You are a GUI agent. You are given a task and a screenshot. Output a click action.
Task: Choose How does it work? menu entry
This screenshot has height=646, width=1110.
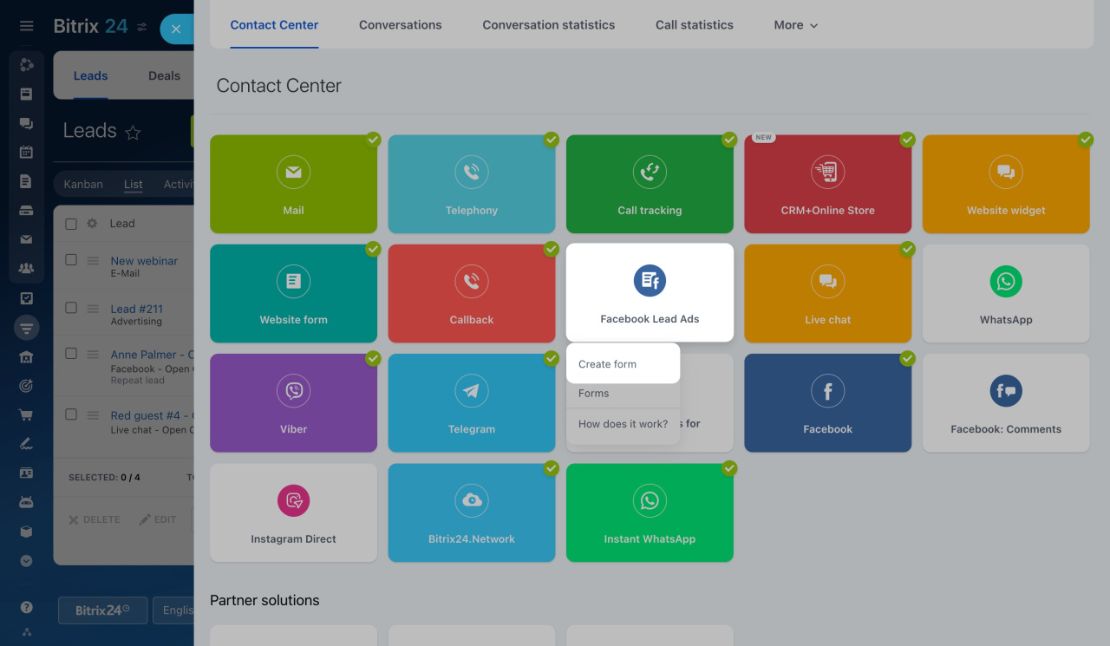pyautogui.click(x=623, y=424)
